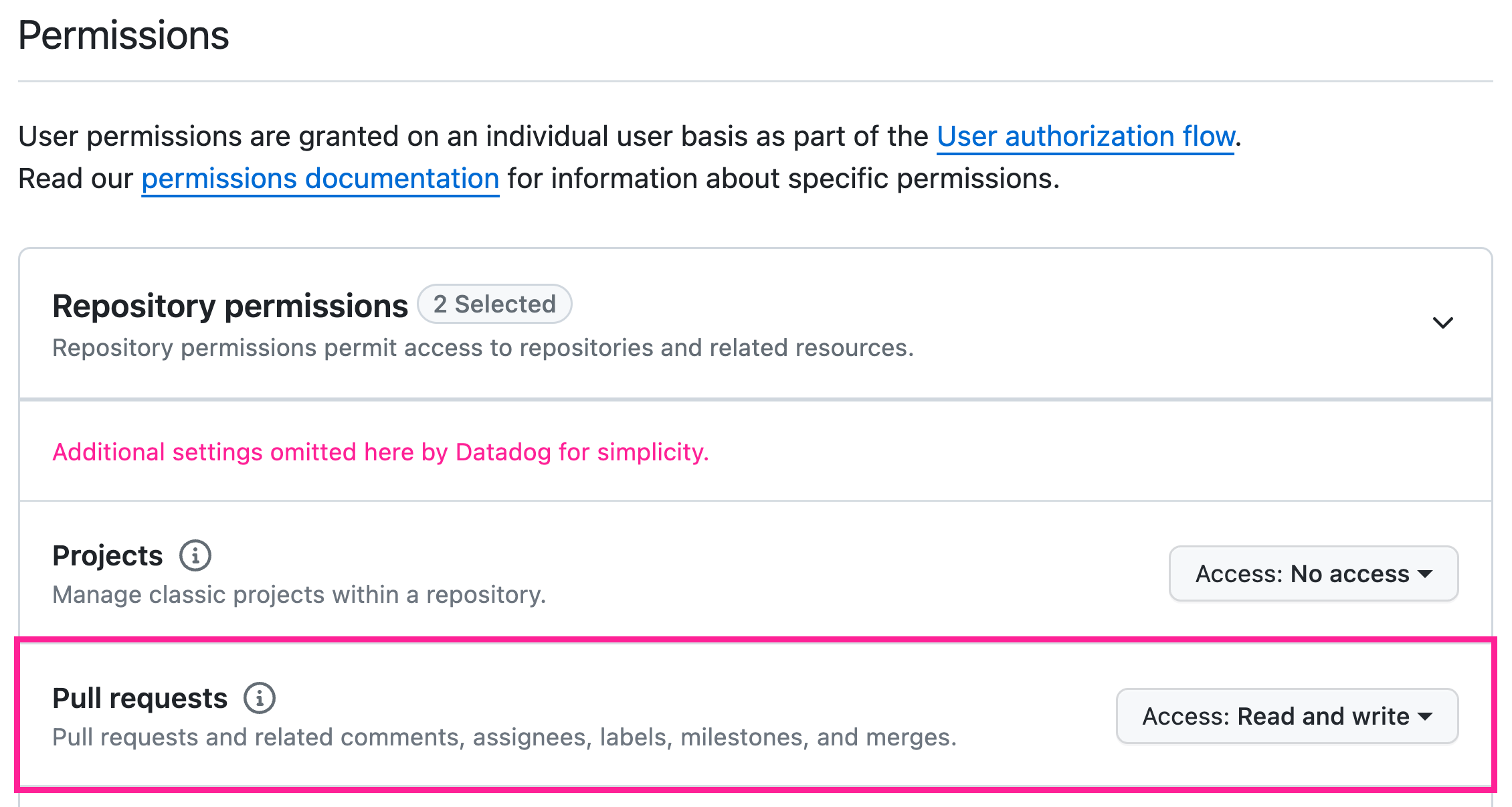The width and height of the screenshot is (1512, 807).
Task: Click the info icon beside Pull requests
Action: 260,698
